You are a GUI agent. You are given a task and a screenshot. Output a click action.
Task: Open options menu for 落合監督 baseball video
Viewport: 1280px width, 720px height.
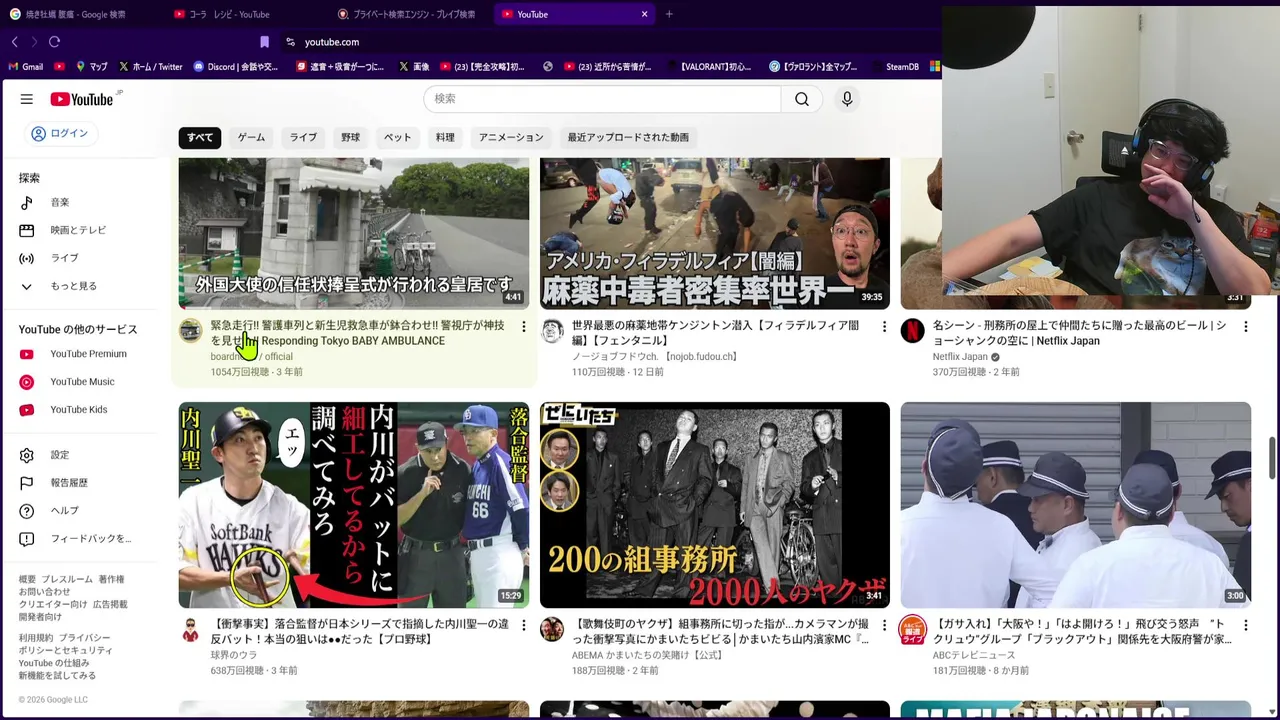point(523,624)
